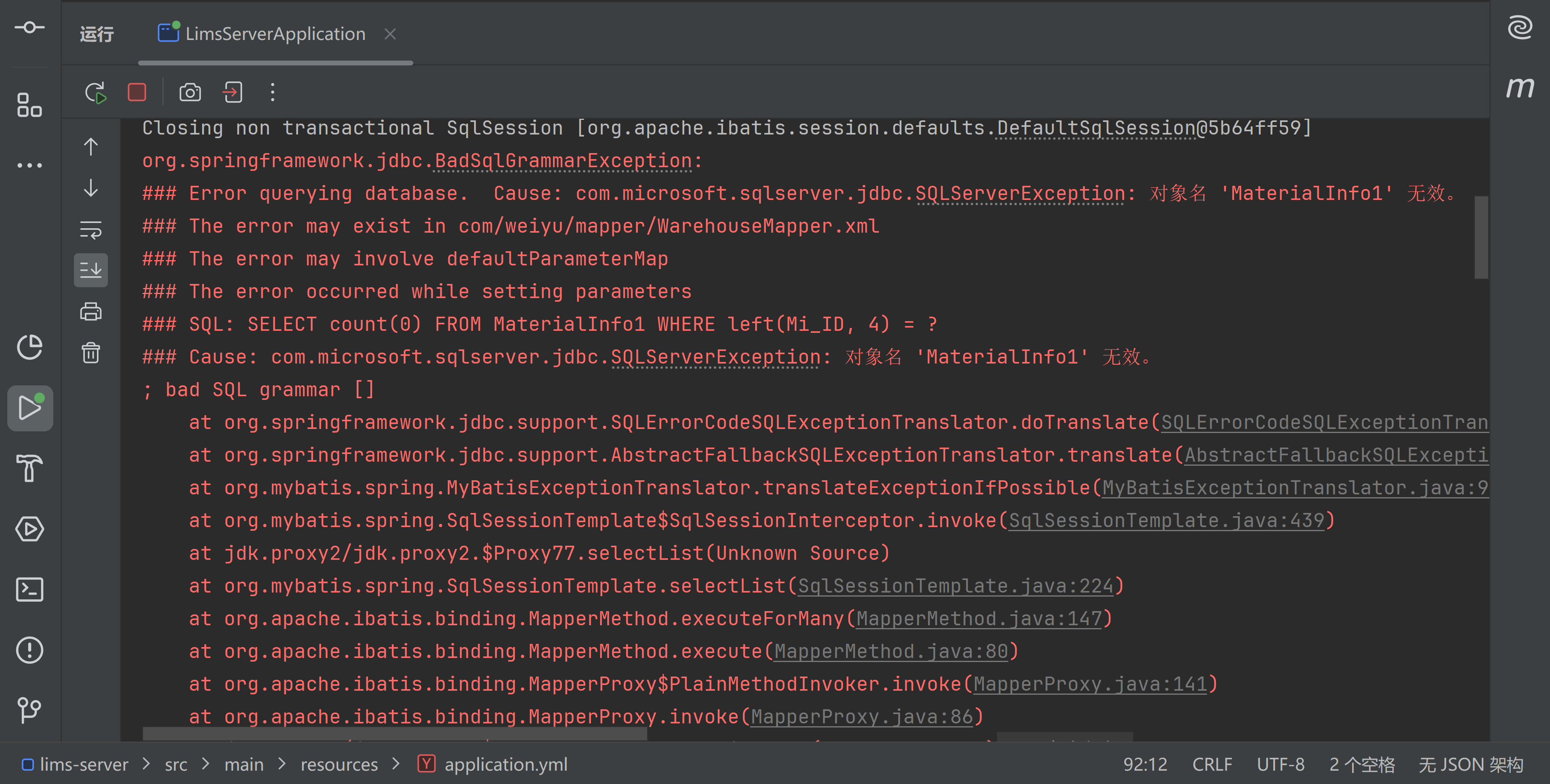Change UTF-8 file encoding in status bar
Screen dimensions: 1550x784
1281,764
